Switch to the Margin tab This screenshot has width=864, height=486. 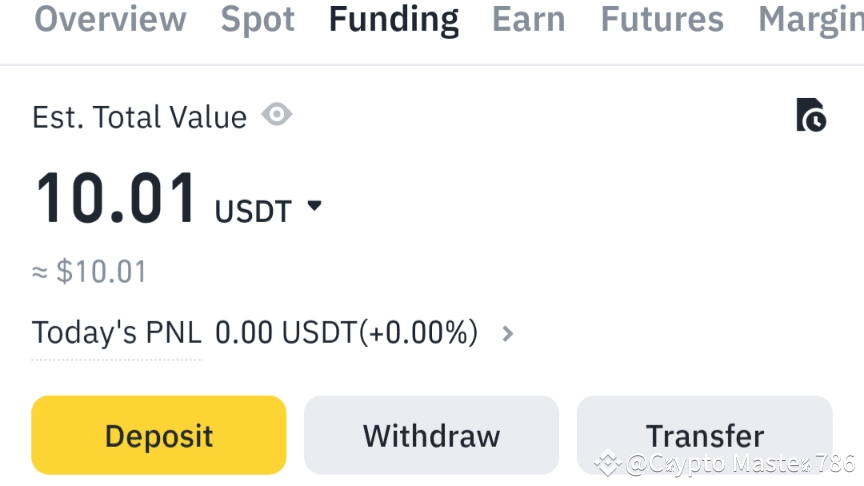(810, 20)
